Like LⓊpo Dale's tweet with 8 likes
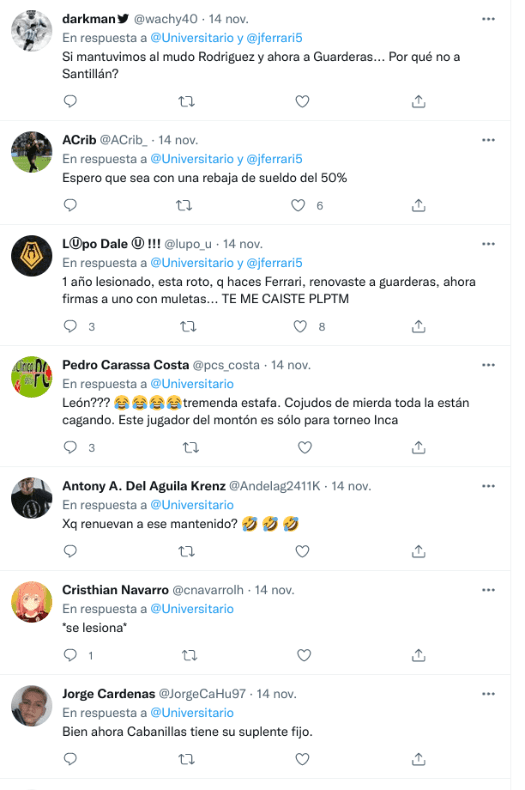525x790 pixels. point(300,326)
